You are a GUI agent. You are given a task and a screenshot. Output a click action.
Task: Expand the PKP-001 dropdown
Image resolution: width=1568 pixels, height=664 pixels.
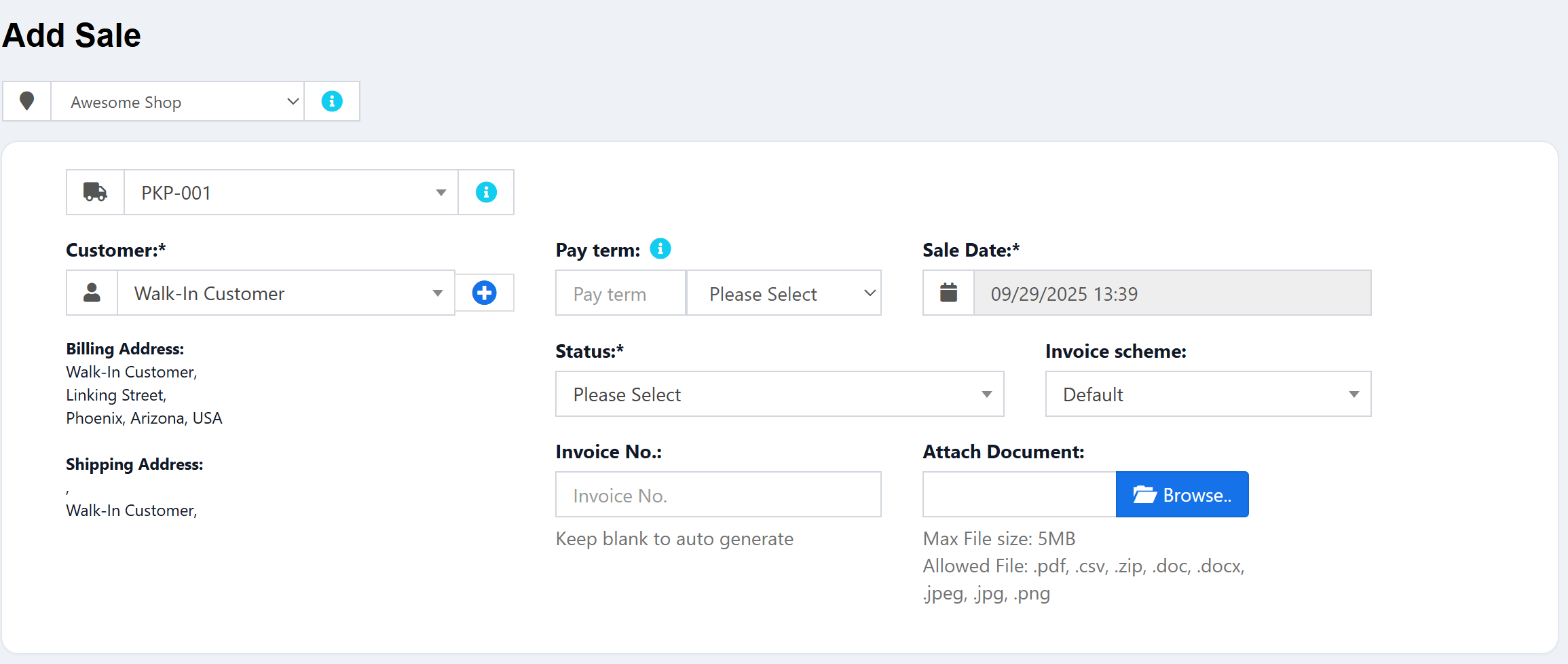click(x=291, y=192)
